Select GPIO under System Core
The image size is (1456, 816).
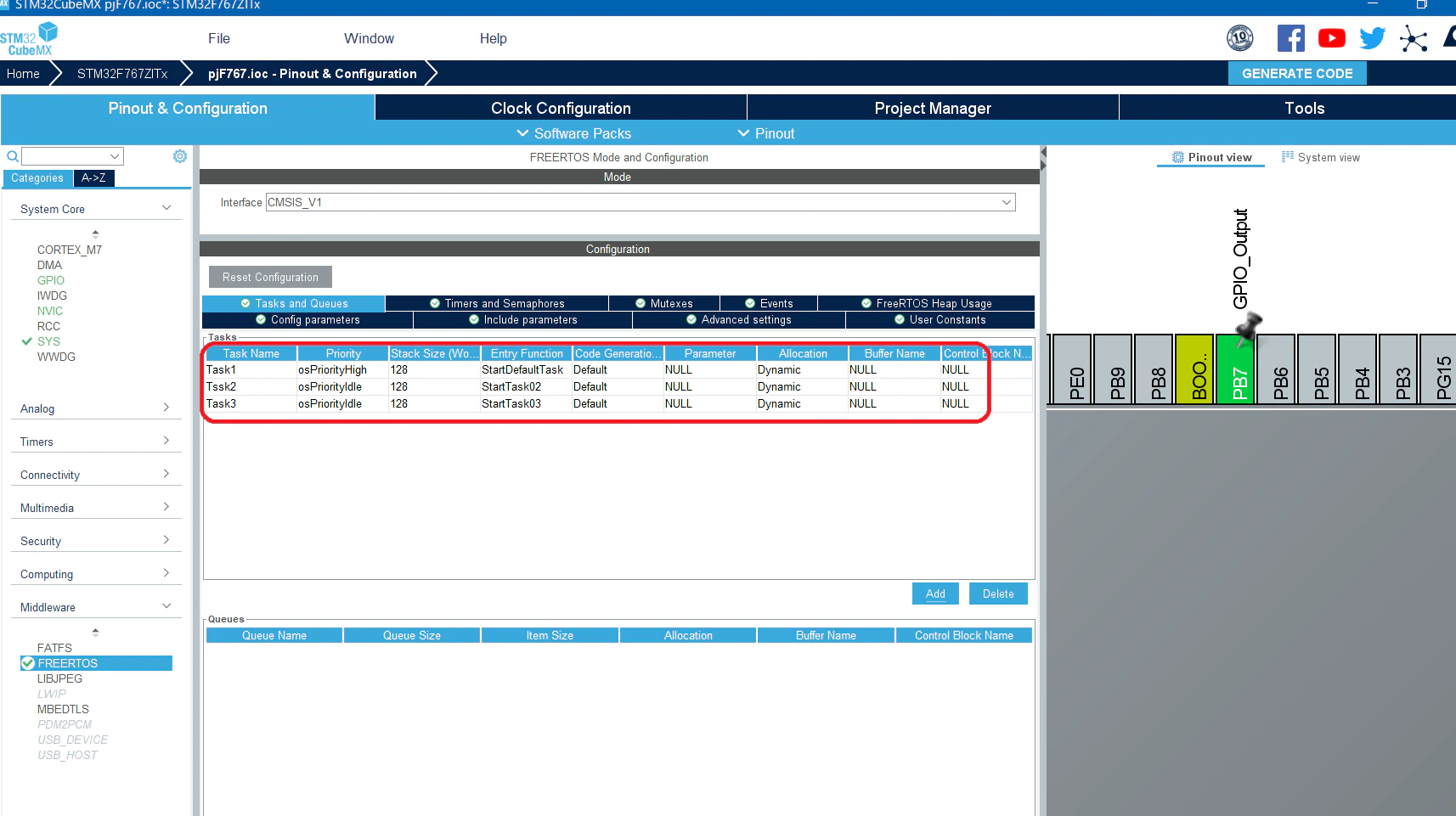(51, 280)
